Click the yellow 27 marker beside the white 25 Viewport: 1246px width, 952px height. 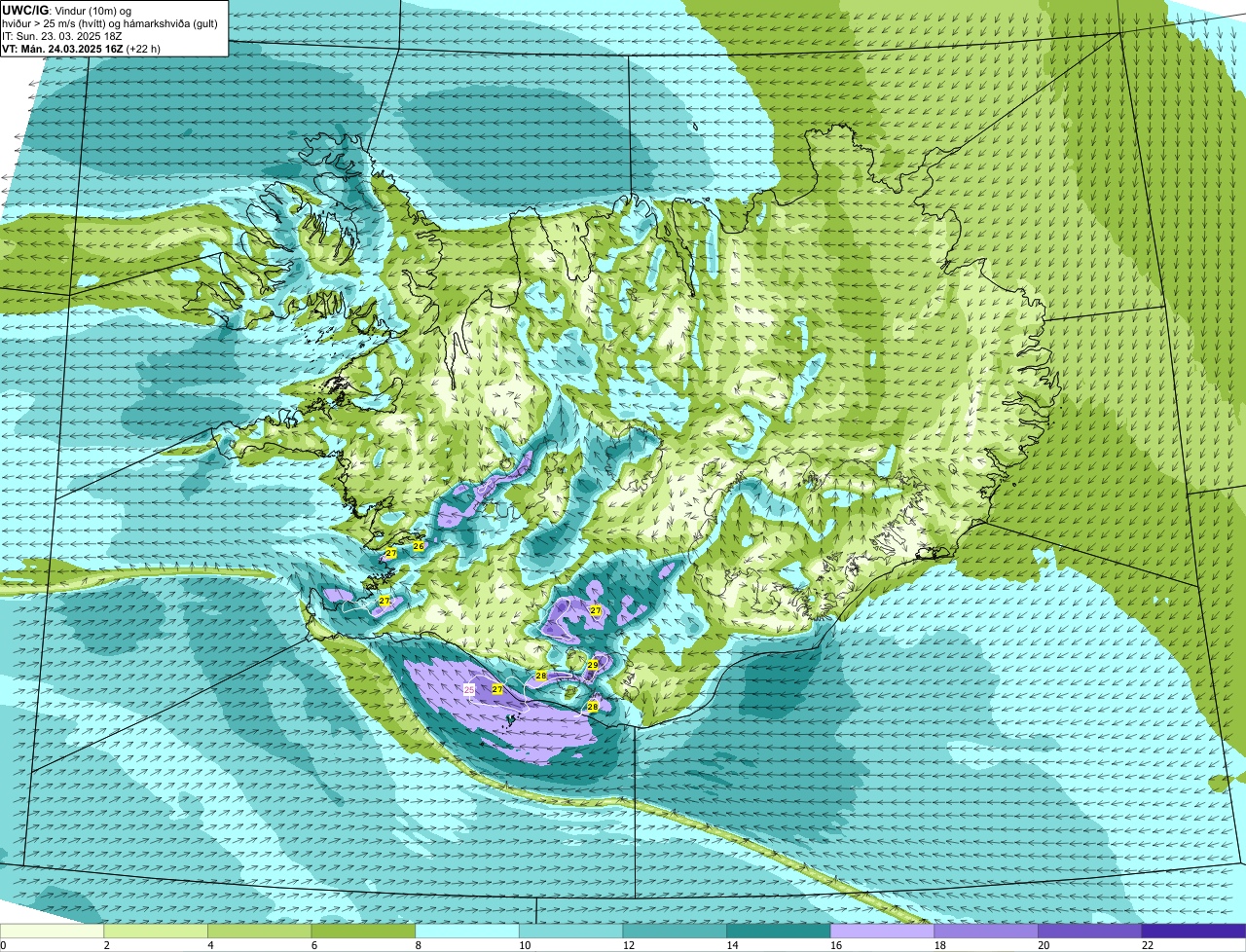(497, 689)
